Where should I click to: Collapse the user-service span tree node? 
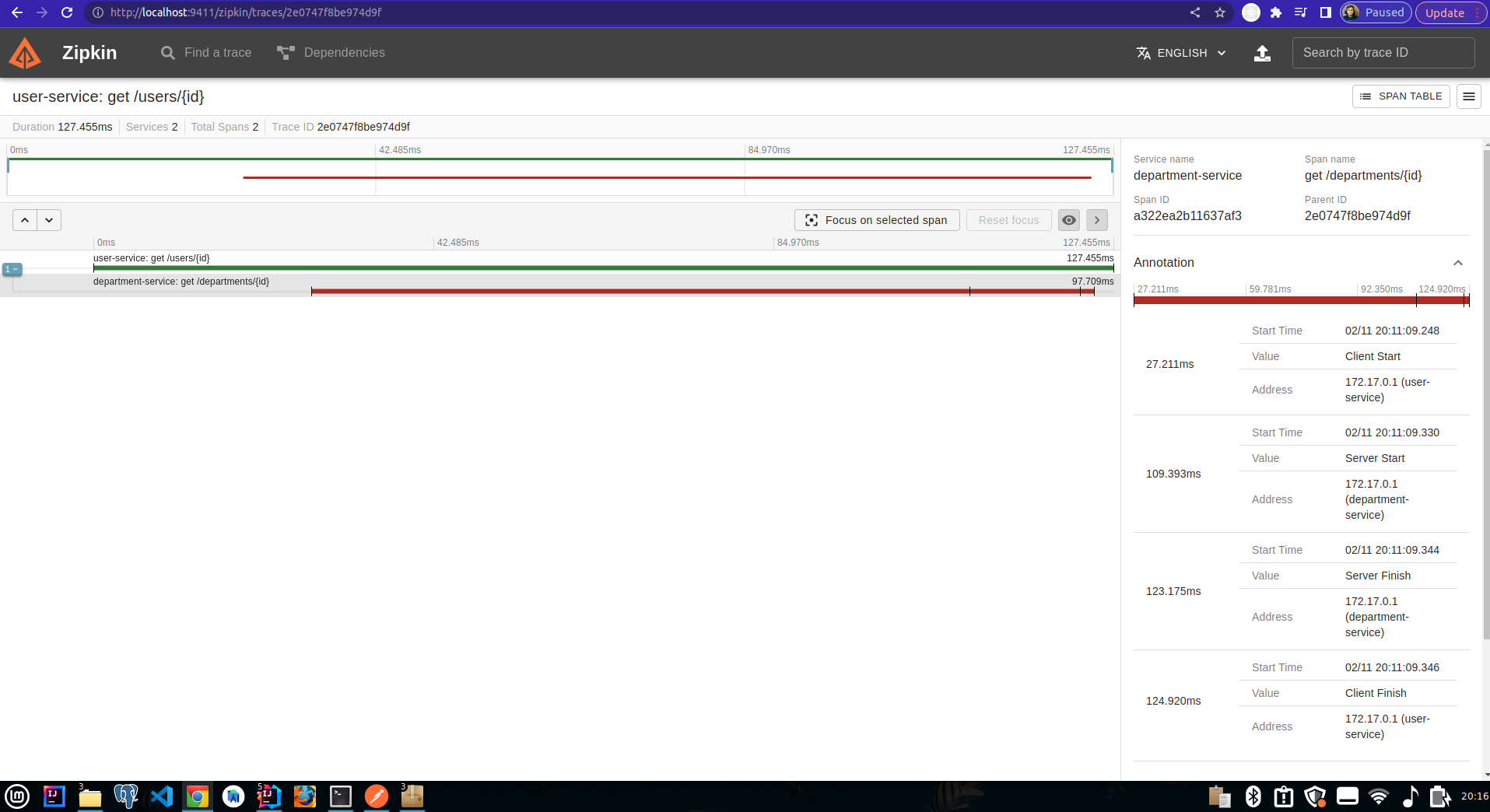click(x=12, y=269)
